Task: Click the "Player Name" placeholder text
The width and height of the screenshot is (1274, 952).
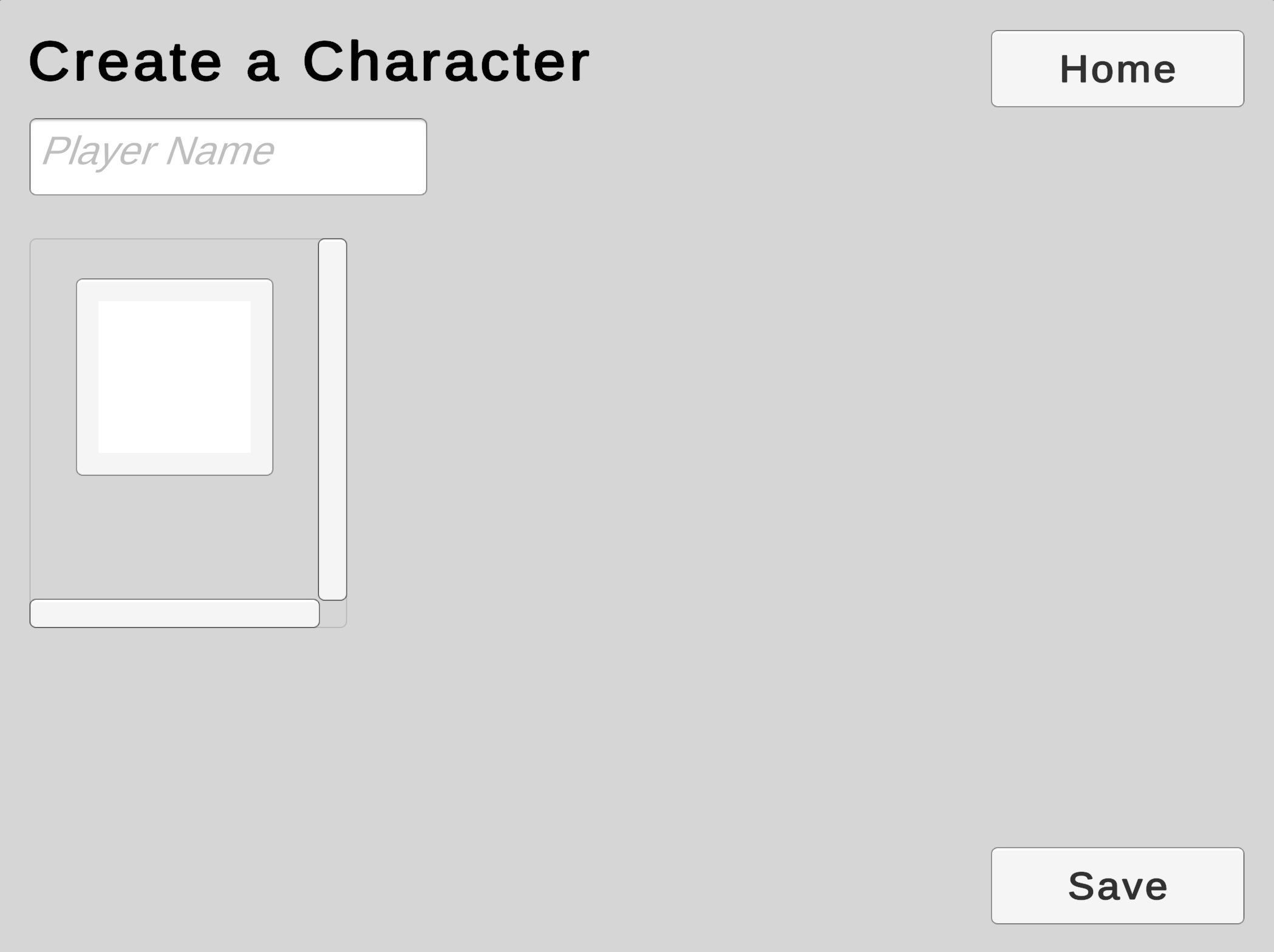Action: pyautogui.click(x=158, y=151)
